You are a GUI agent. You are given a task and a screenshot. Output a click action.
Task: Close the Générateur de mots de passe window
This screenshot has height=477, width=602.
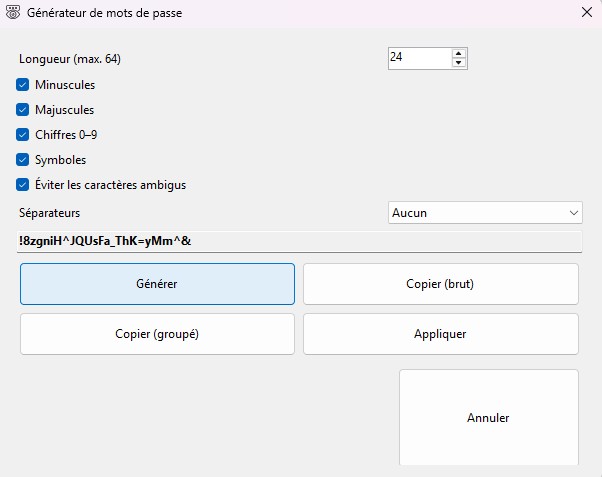[x=586, y=13]
